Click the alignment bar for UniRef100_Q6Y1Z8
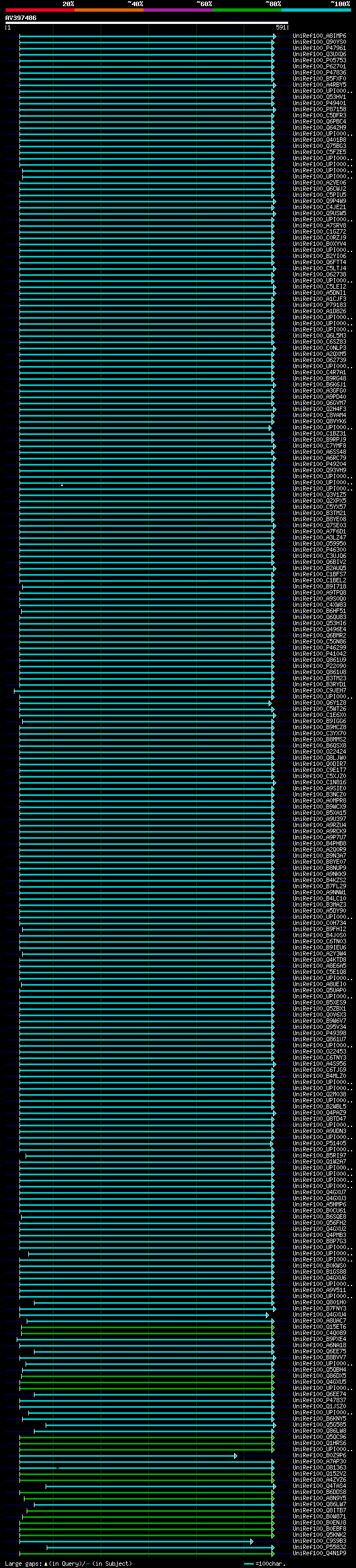Viewport: 356px width, 1568px height. 145,704
